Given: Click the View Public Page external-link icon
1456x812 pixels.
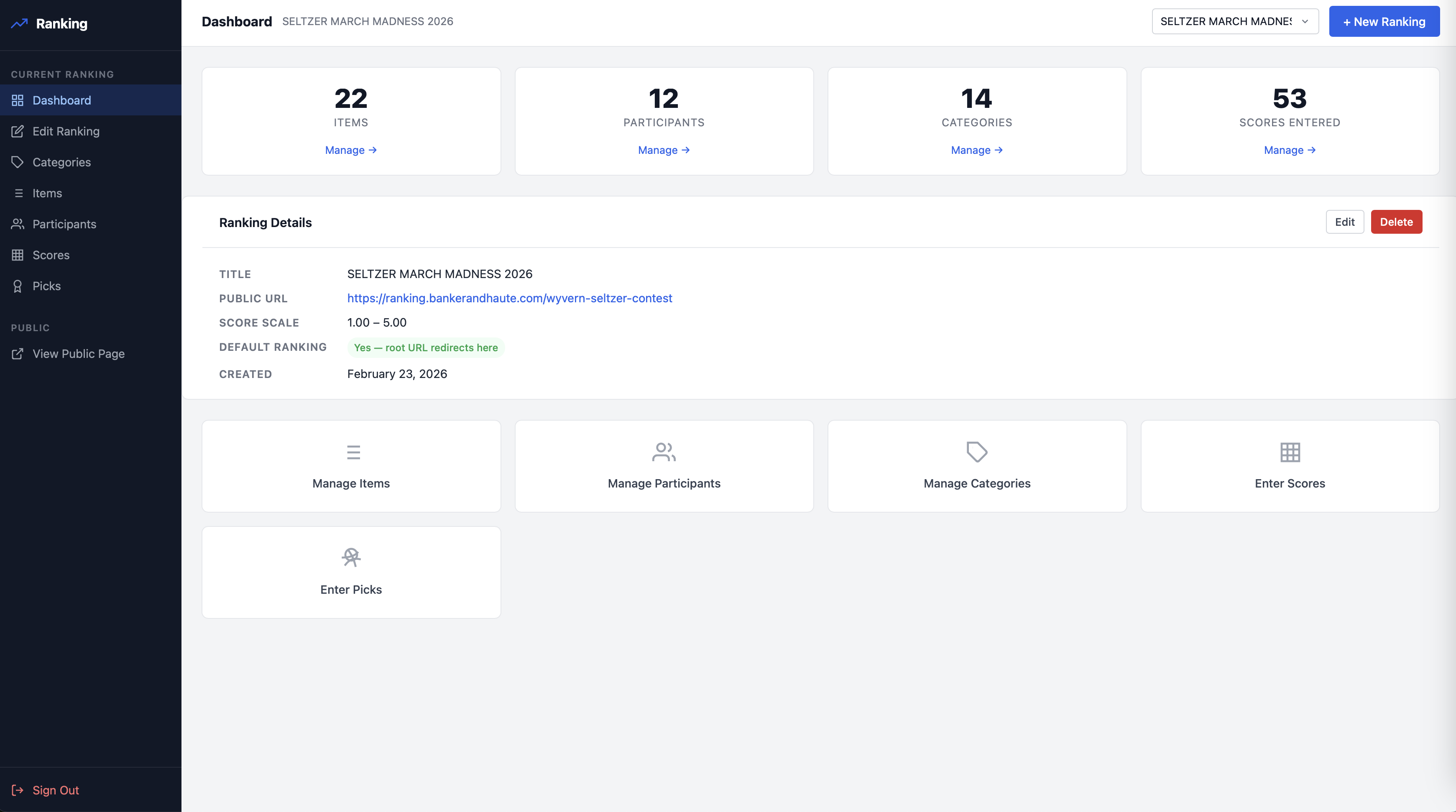Looking at the screenshot, I should (x=18, y=354).
